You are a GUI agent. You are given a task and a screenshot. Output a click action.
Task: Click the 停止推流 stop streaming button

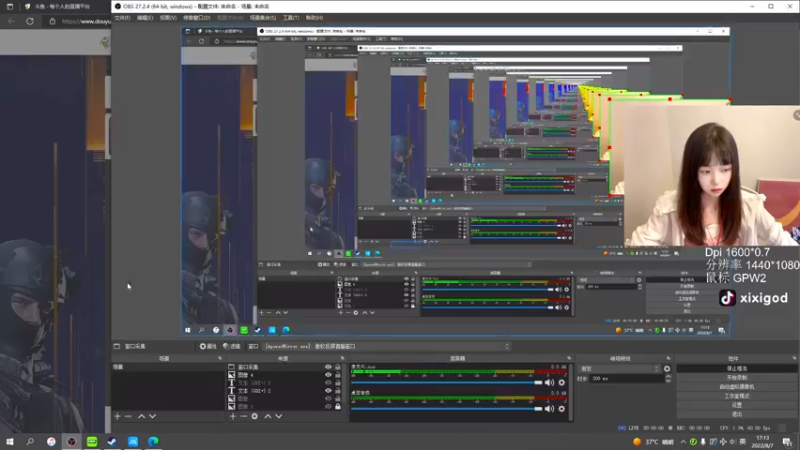tap(737, 368)
